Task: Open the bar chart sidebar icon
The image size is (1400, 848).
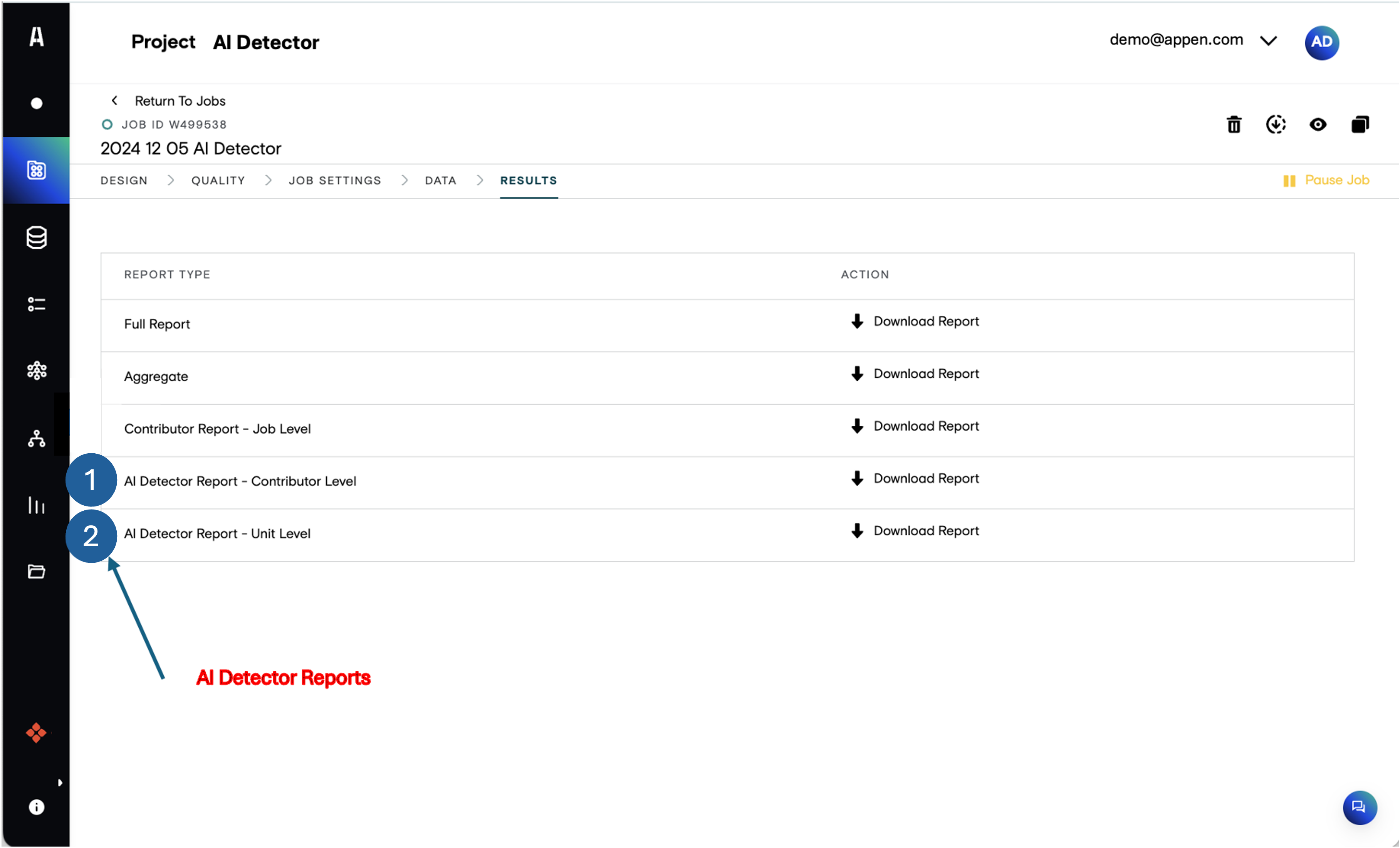Action: [x=36, y=505]
